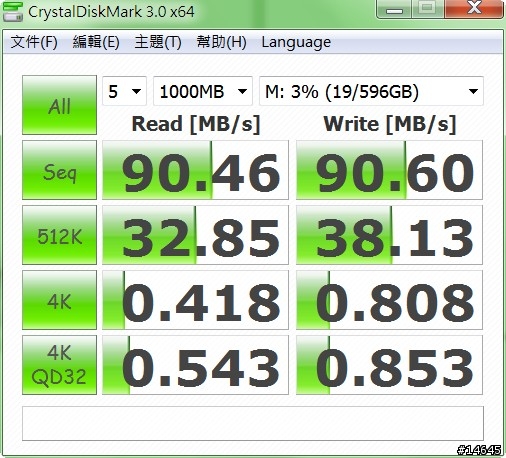Image resolution: width=506 pixels, height=458 pixels.
Task: Open the 編輯(E) menu
Action: click(96, 42)
